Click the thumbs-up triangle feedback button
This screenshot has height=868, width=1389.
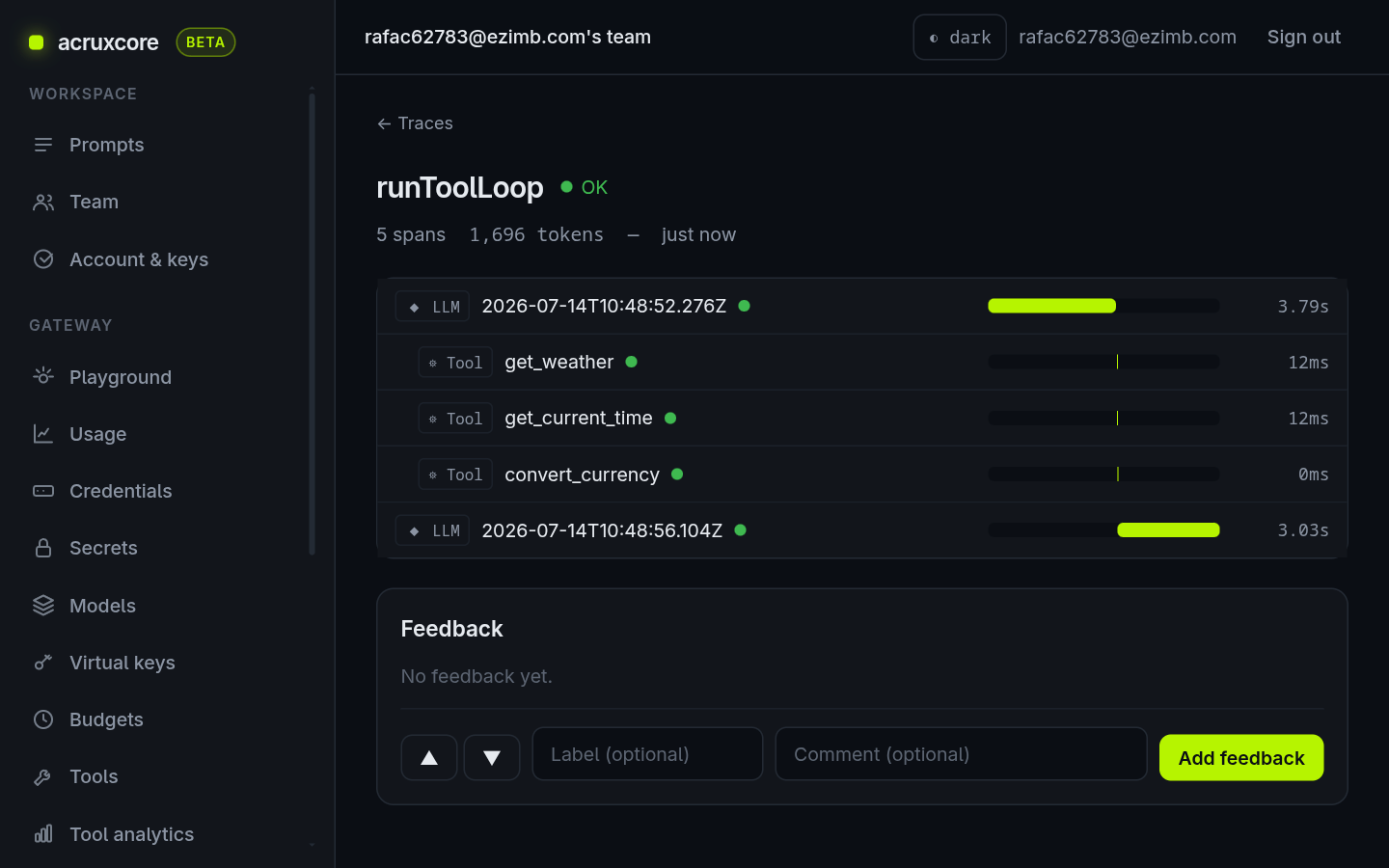(429, 757)
